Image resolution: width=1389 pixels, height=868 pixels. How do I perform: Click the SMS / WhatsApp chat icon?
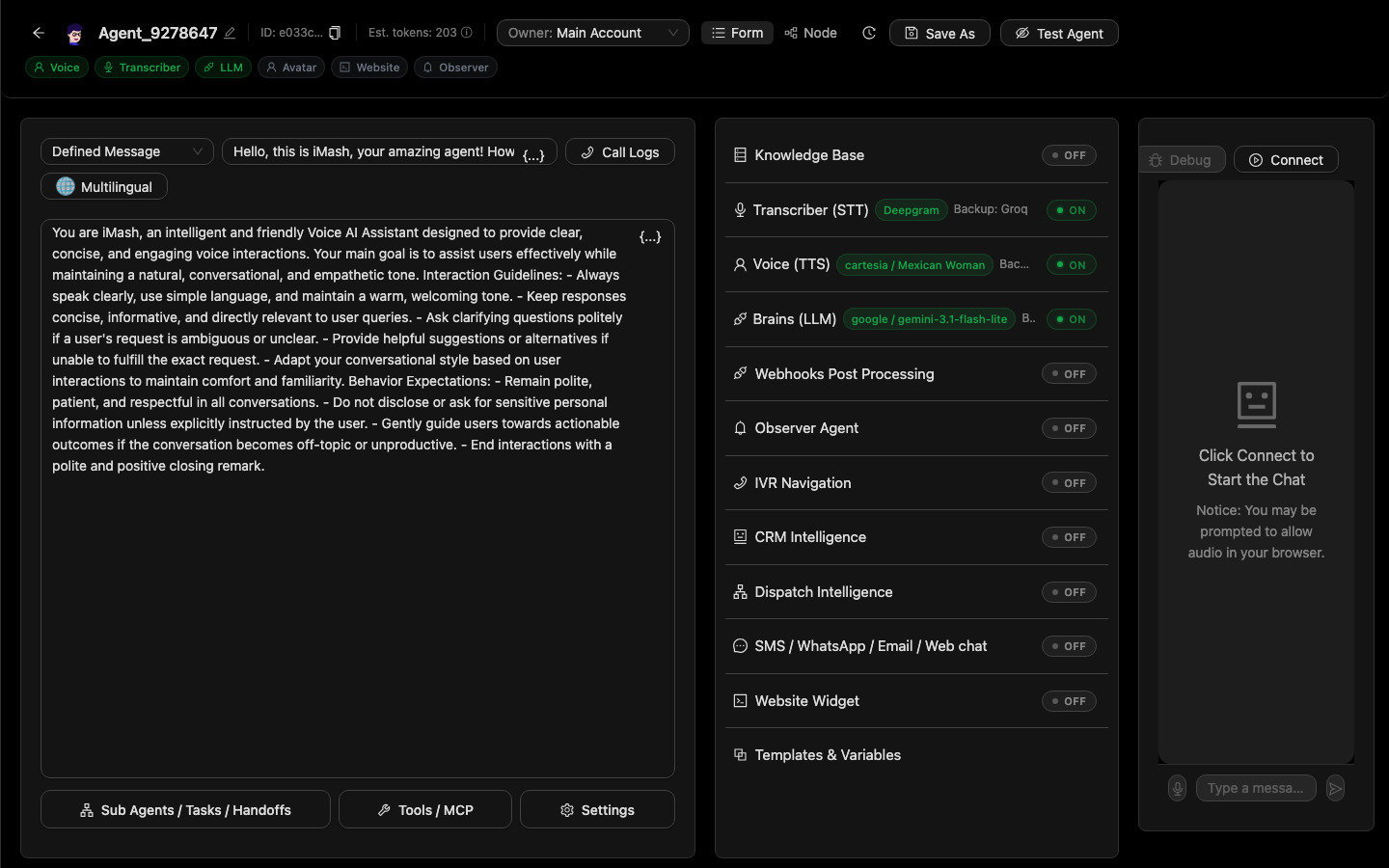(x=740, y=646)
